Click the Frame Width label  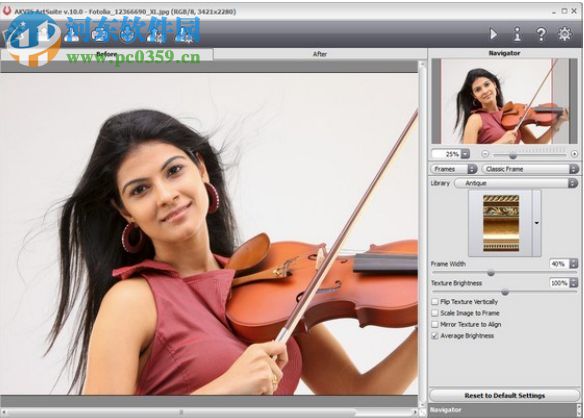[448, 264]
